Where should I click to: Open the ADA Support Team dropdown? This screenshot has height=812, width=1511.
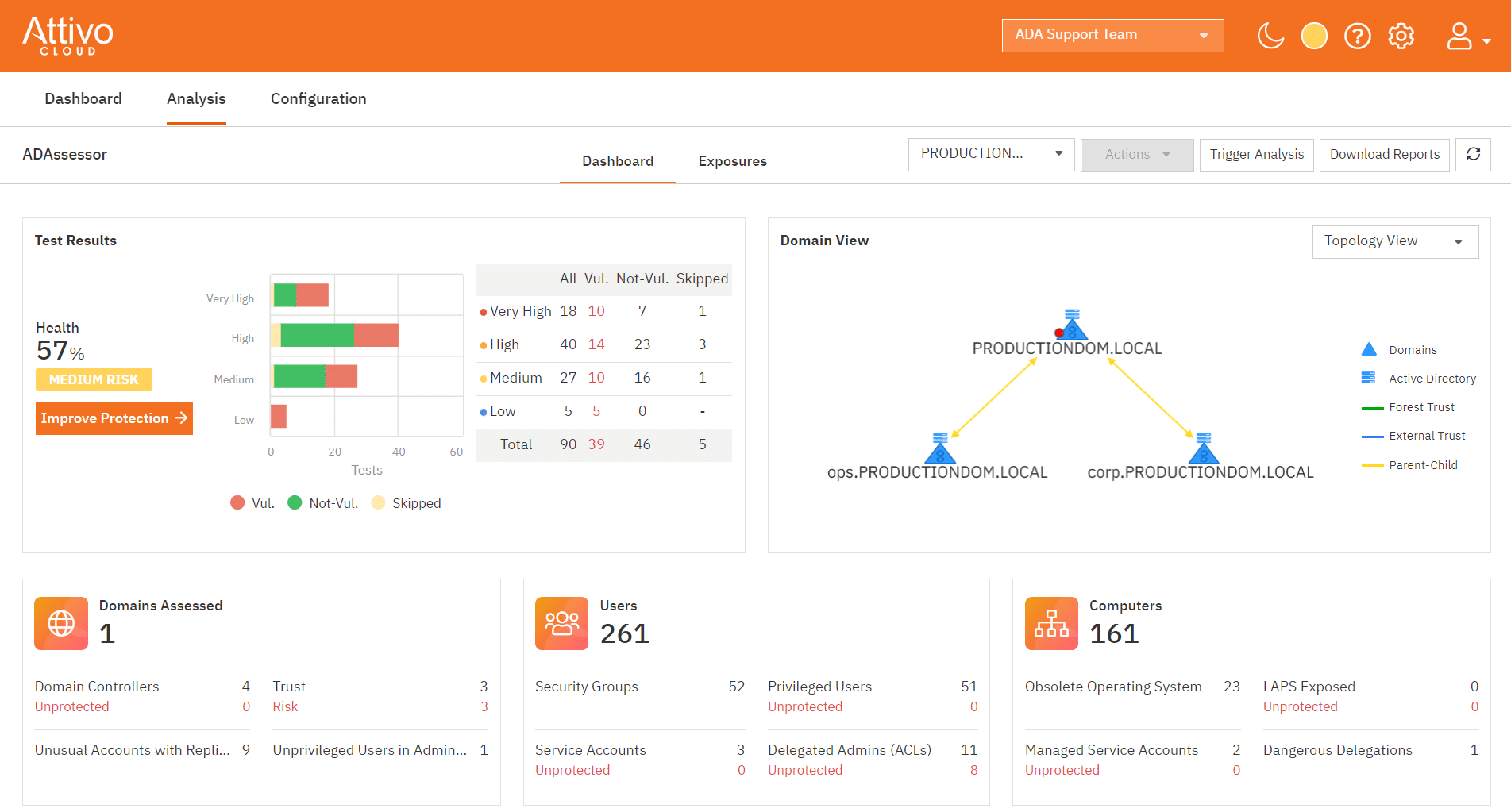[x=1112, y=35]
